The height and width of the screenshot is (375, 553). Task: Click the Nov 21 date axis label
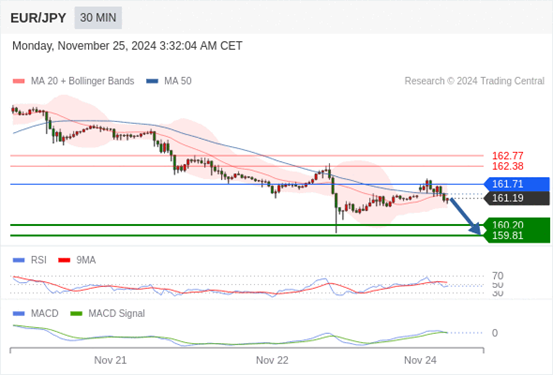pos(110,360)
